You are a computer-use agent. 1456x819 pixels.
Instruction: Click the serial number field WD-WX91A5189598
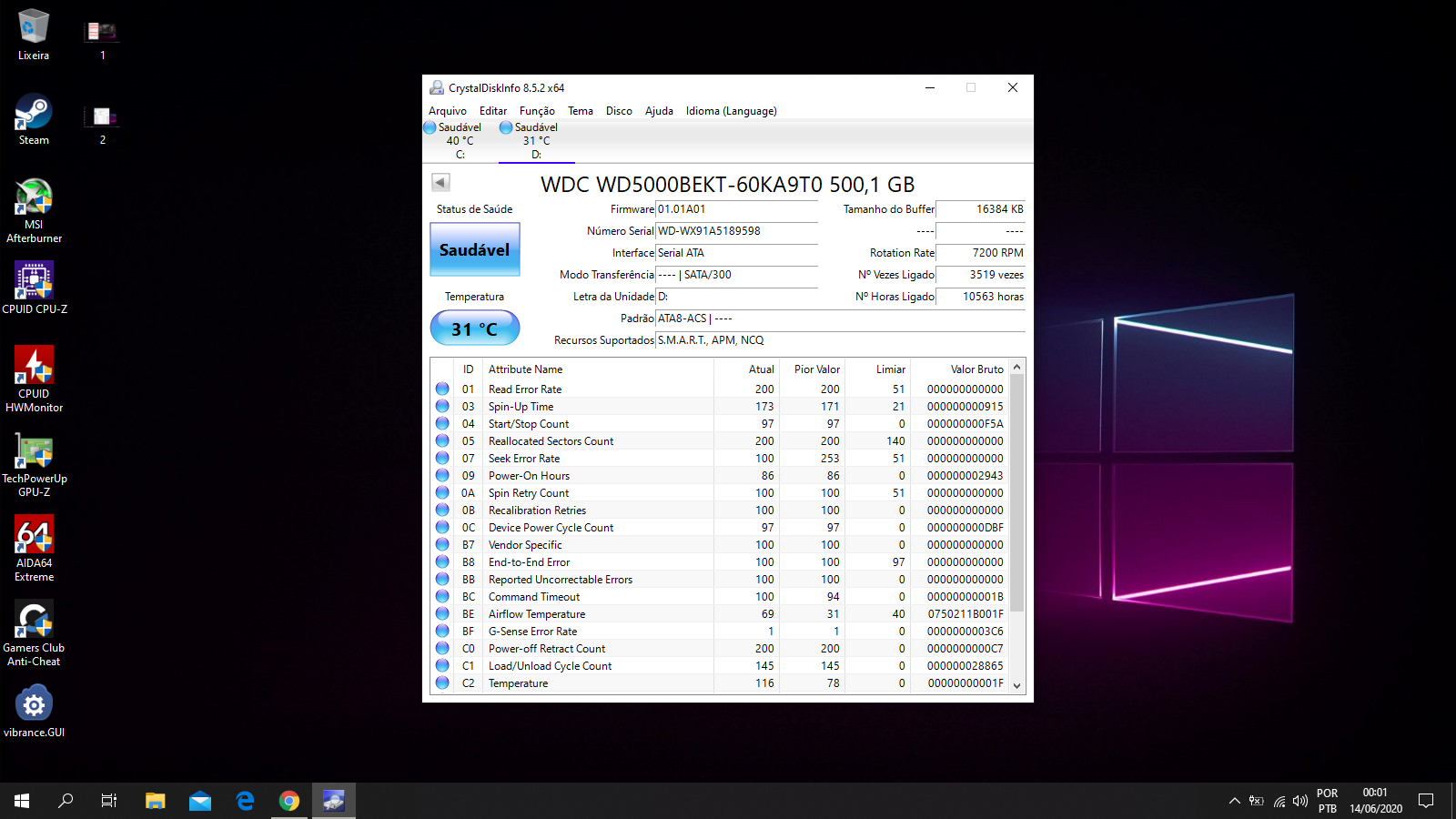point(737,231)
